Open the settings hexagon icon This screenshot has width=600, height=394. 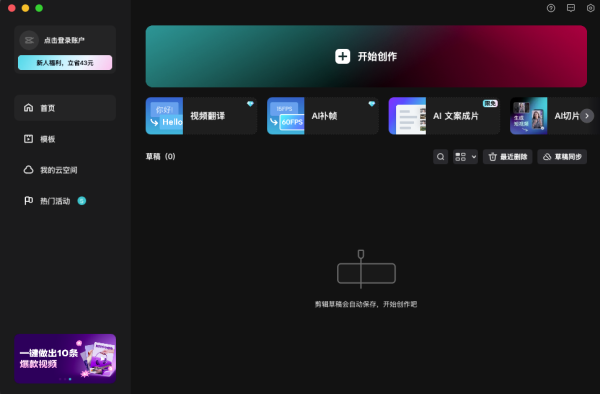click(590, 8)
